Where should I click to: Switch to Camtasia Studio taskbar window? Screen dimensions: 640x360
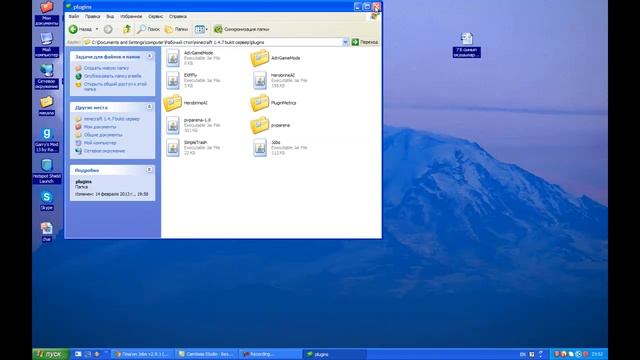(x=206, y=354)
